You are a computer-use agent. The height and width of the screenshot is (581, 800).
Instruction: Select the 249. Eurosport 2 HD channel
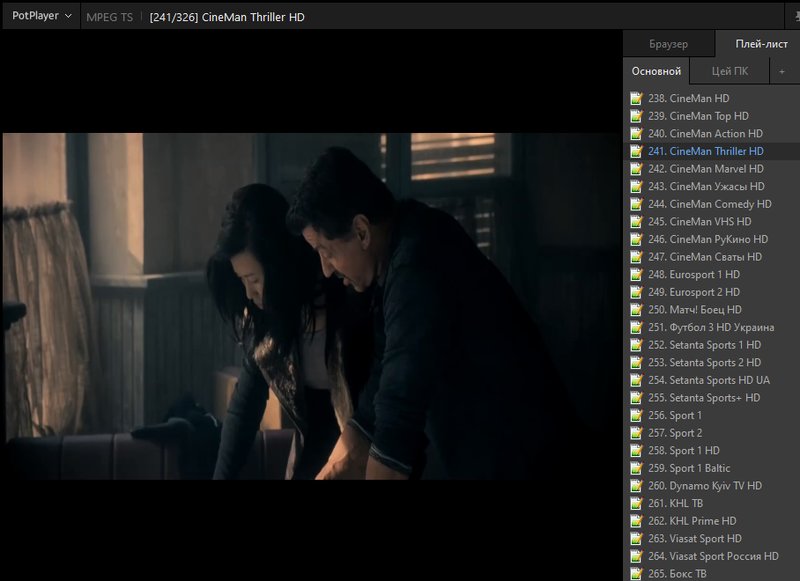click(x=704, y=292)
